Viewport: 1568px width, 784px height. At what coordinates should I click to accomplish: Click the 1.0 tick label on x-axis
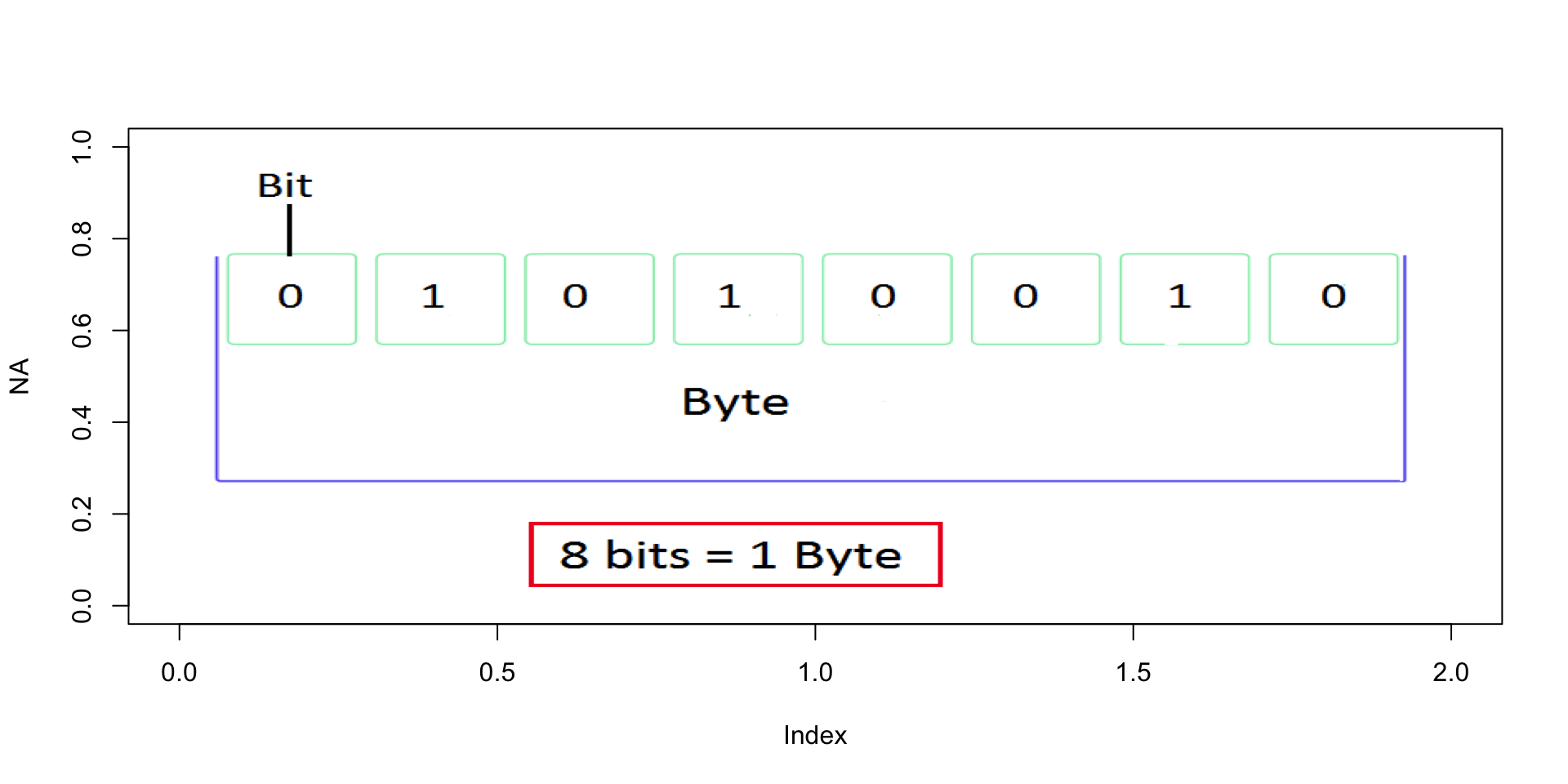click(x=814, y=673)
